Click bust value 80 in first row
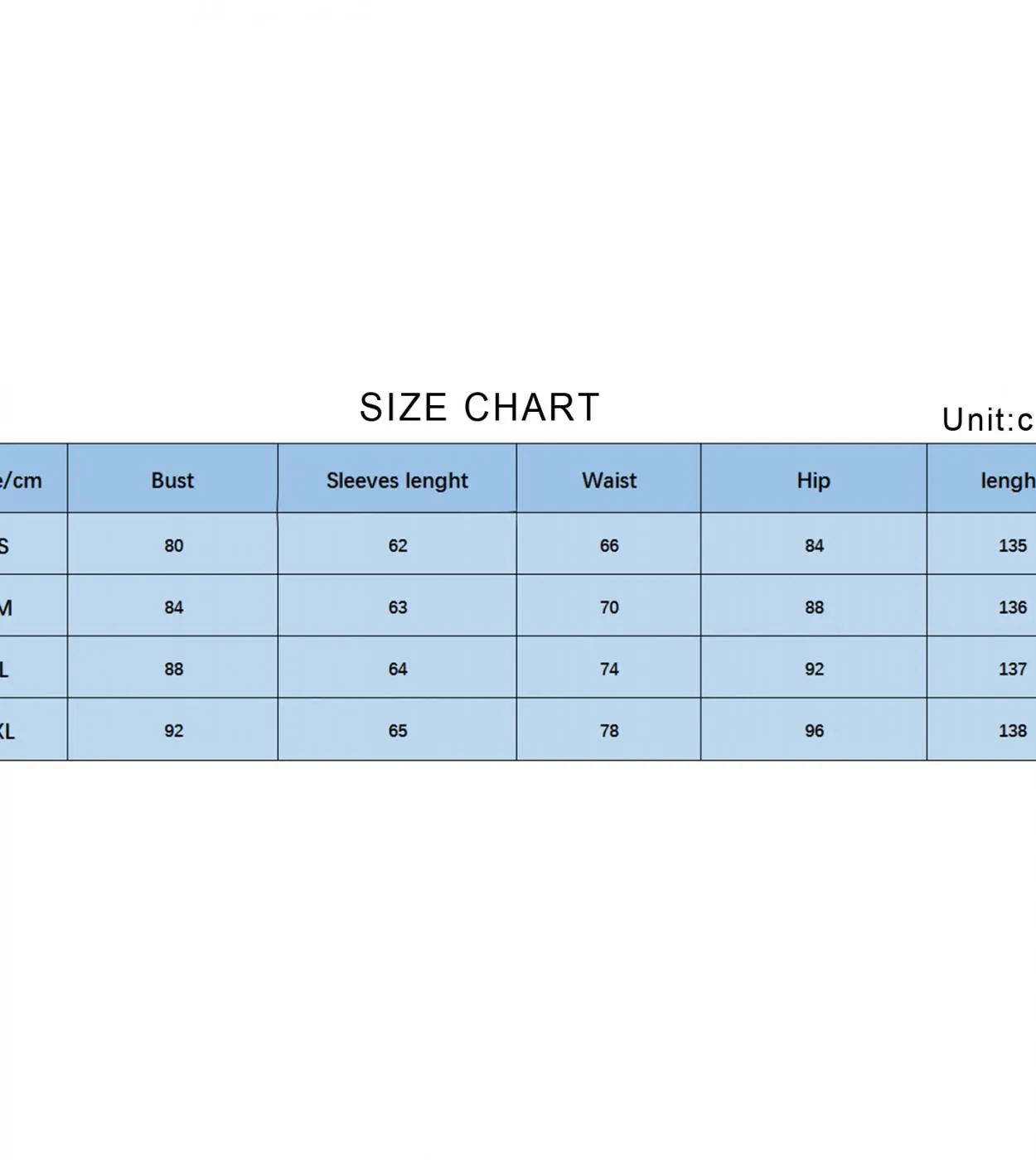Screen dimensions: 1036x1160 coord(174,546)
